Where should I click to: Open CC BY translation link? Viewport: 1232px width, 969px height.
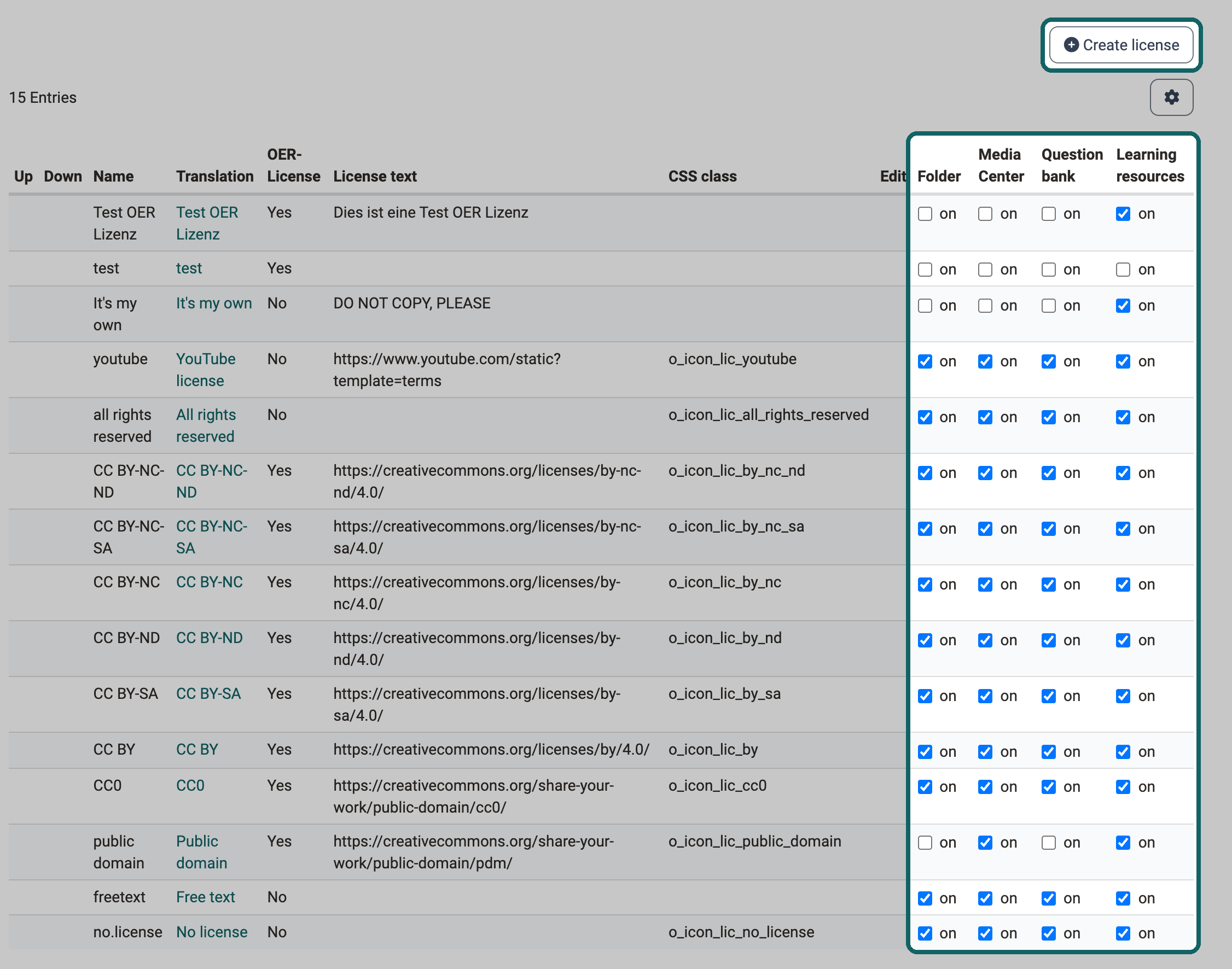(197, 749)
